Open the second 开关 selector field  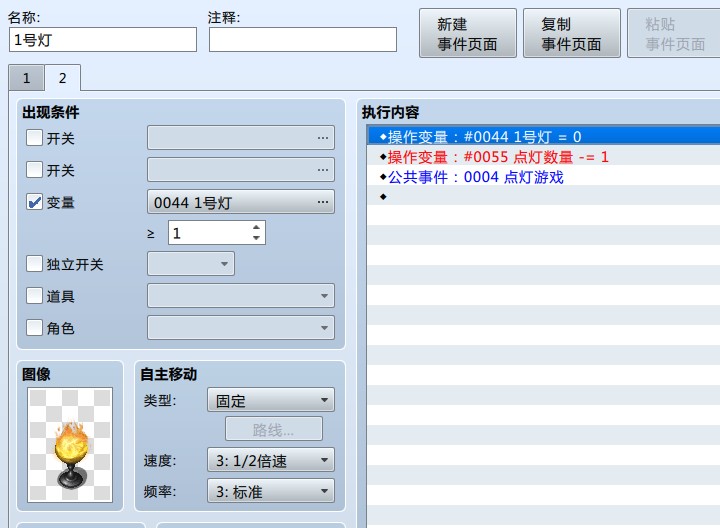[x=241, y=170]
